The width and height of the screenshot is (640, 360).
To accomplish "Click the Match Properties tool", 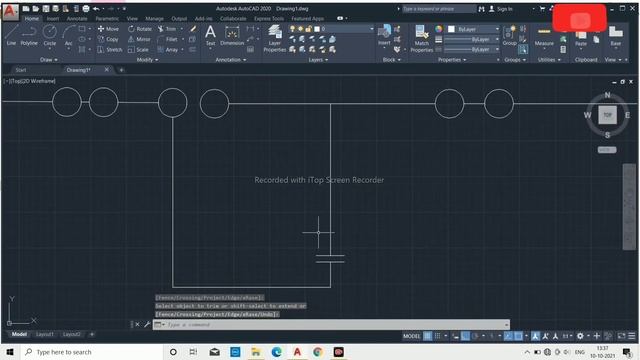I will click(421, 38).
